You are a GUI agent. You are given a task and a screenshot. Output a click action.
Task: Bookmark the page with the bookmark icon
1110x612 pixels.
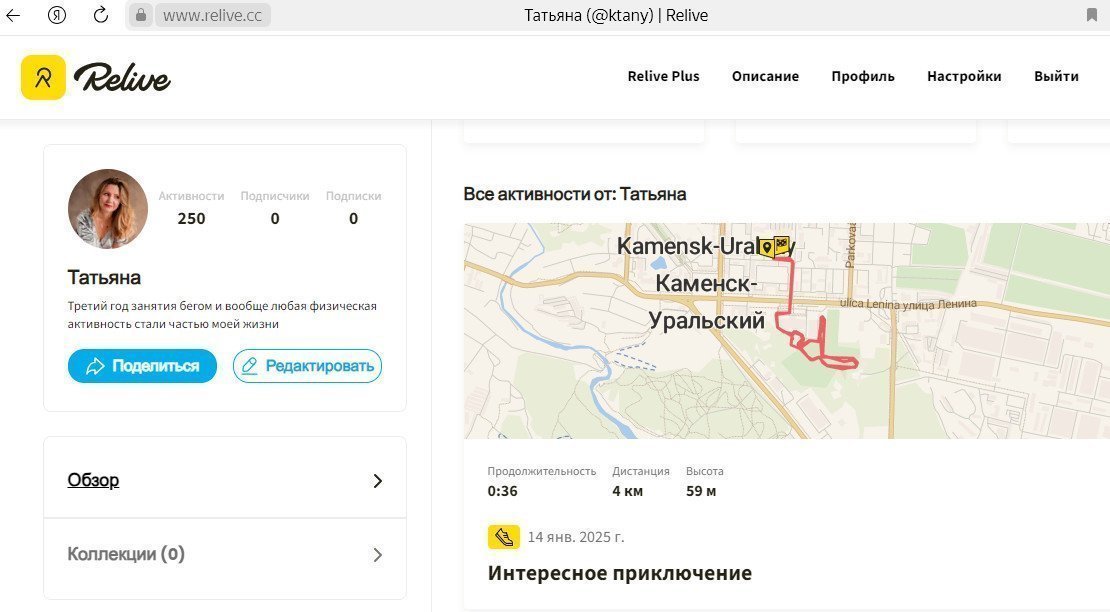point(1092,15)
